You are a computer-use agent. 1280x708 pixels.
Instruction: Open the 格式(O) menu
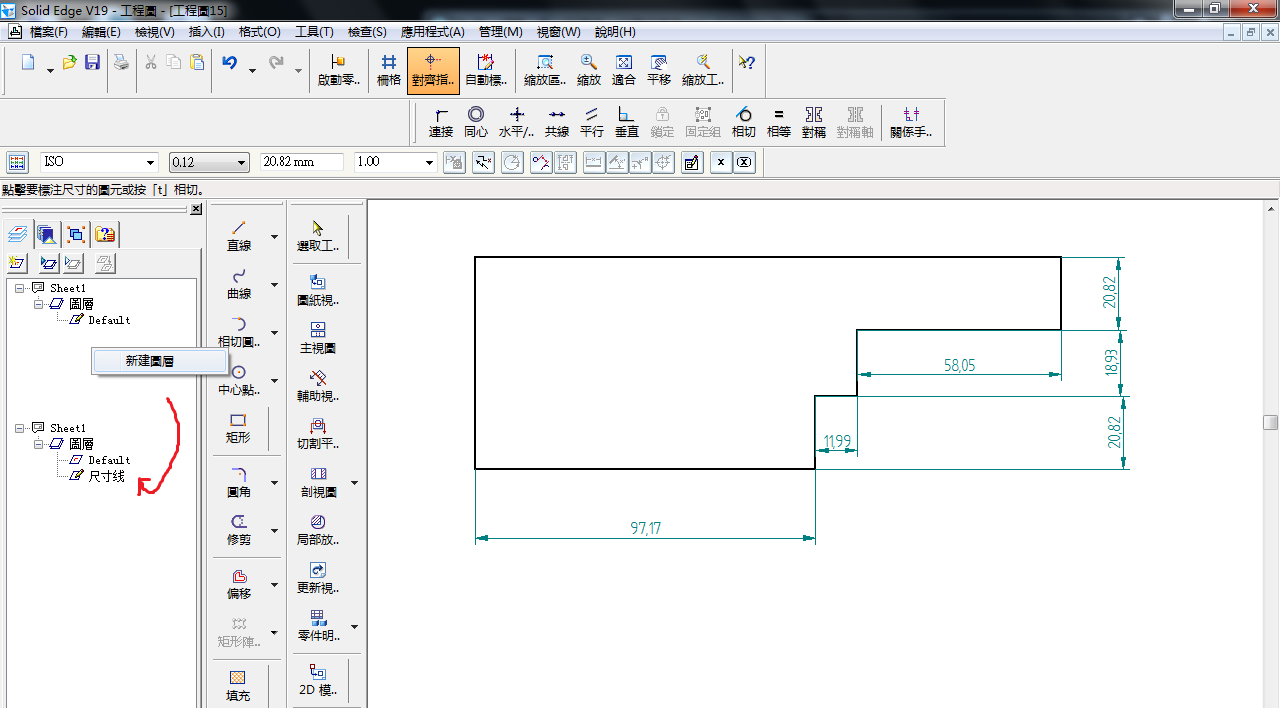pyautogui.click(x=259, y=32)
